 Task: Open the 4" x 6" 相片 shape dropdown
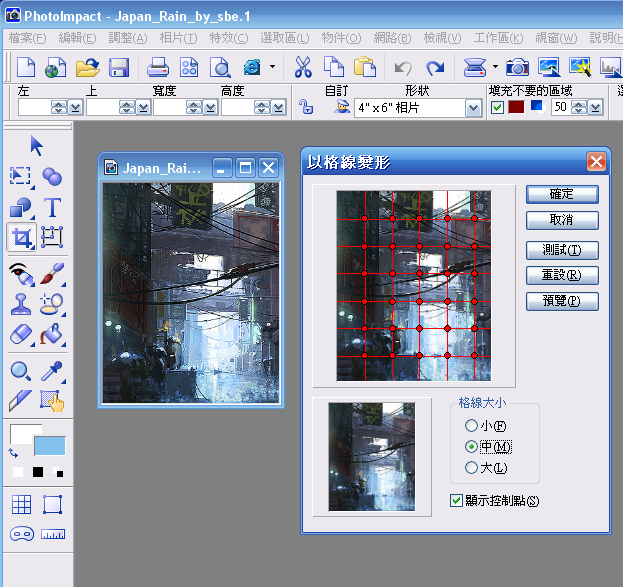pos(473,108)
